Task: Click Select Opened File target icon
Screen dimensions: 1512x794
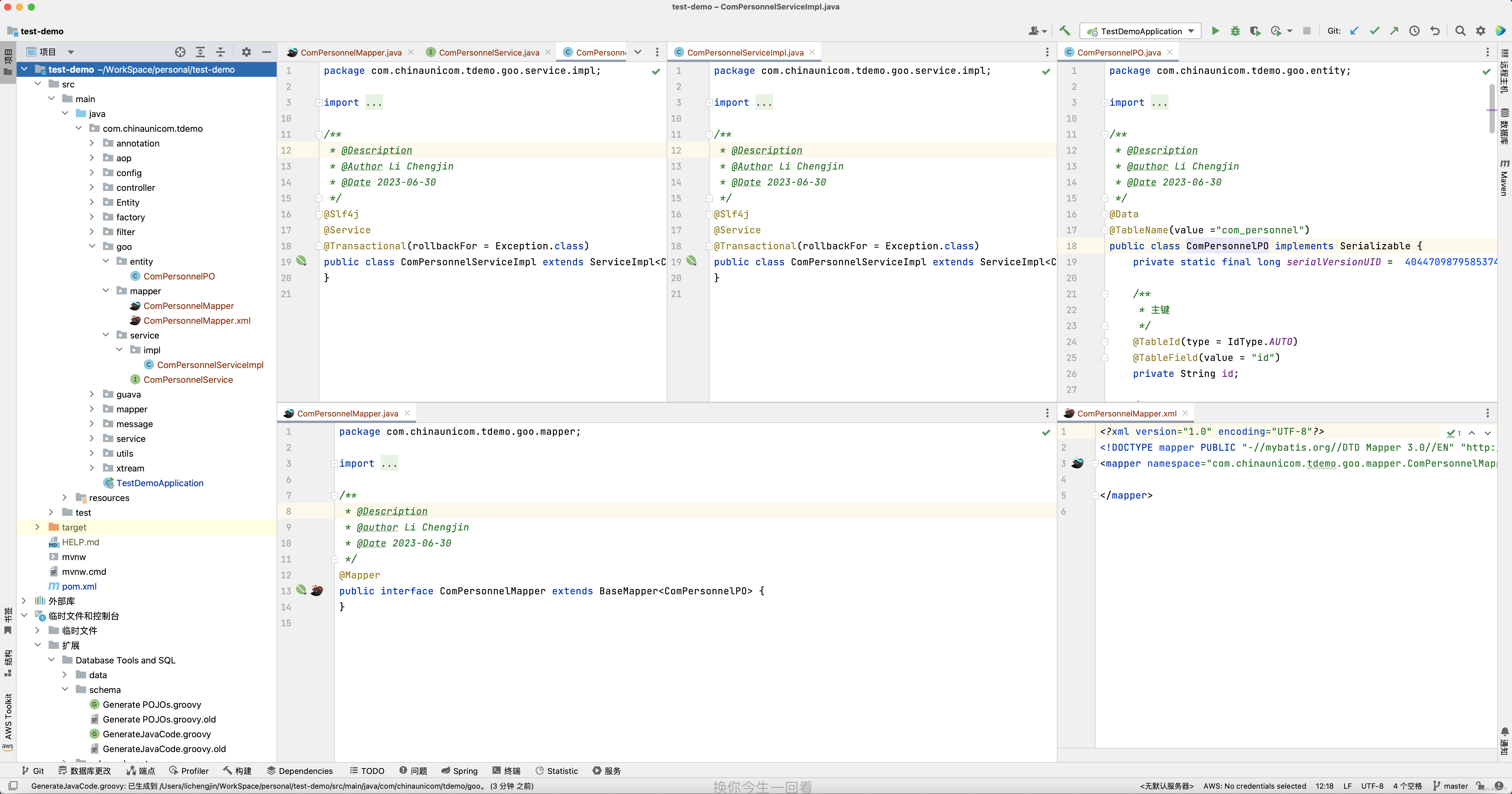Action: pyautogui.click(x=180, y=52)
